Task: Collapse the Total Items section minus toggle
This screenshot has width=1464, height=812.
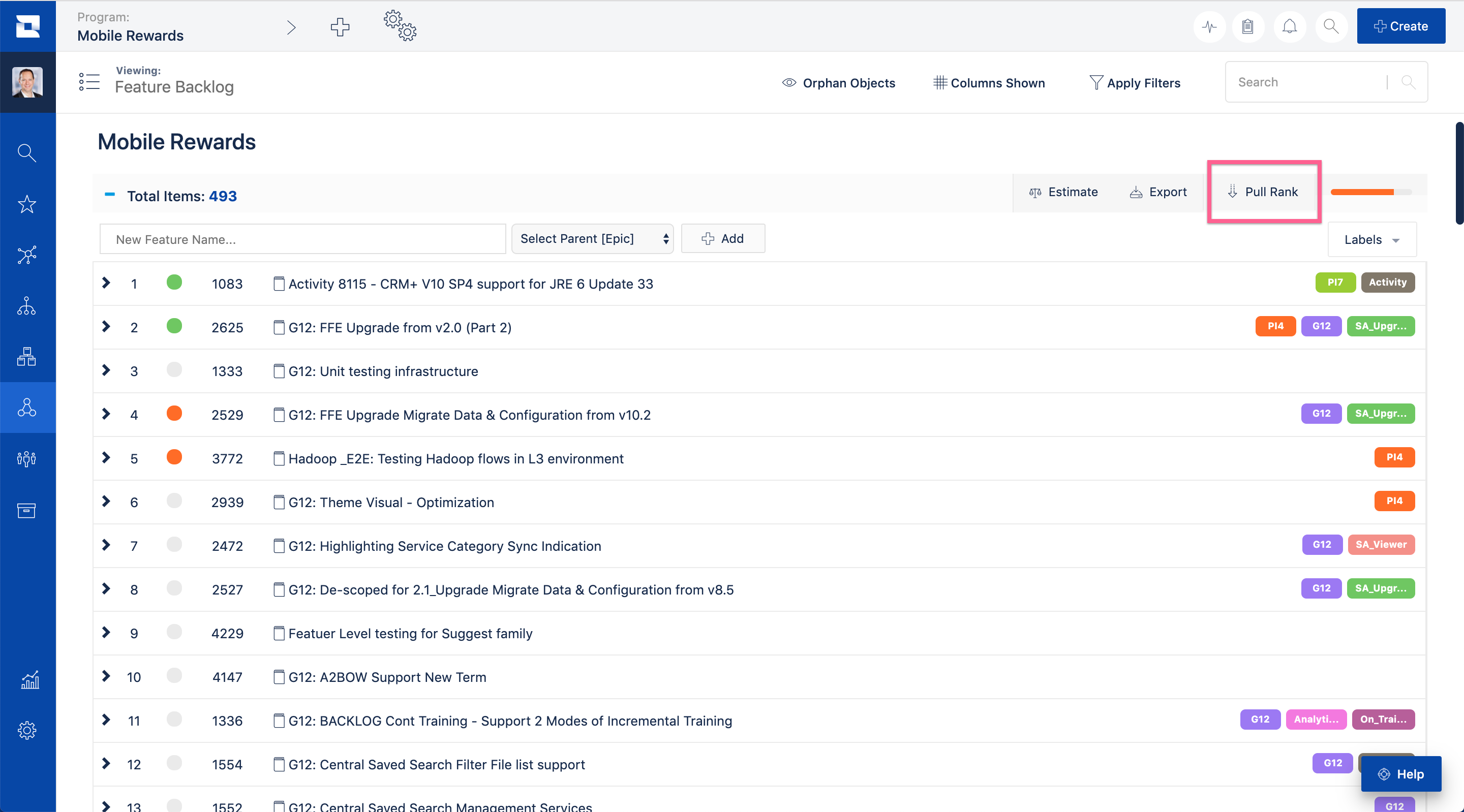Action: [110, 195]
